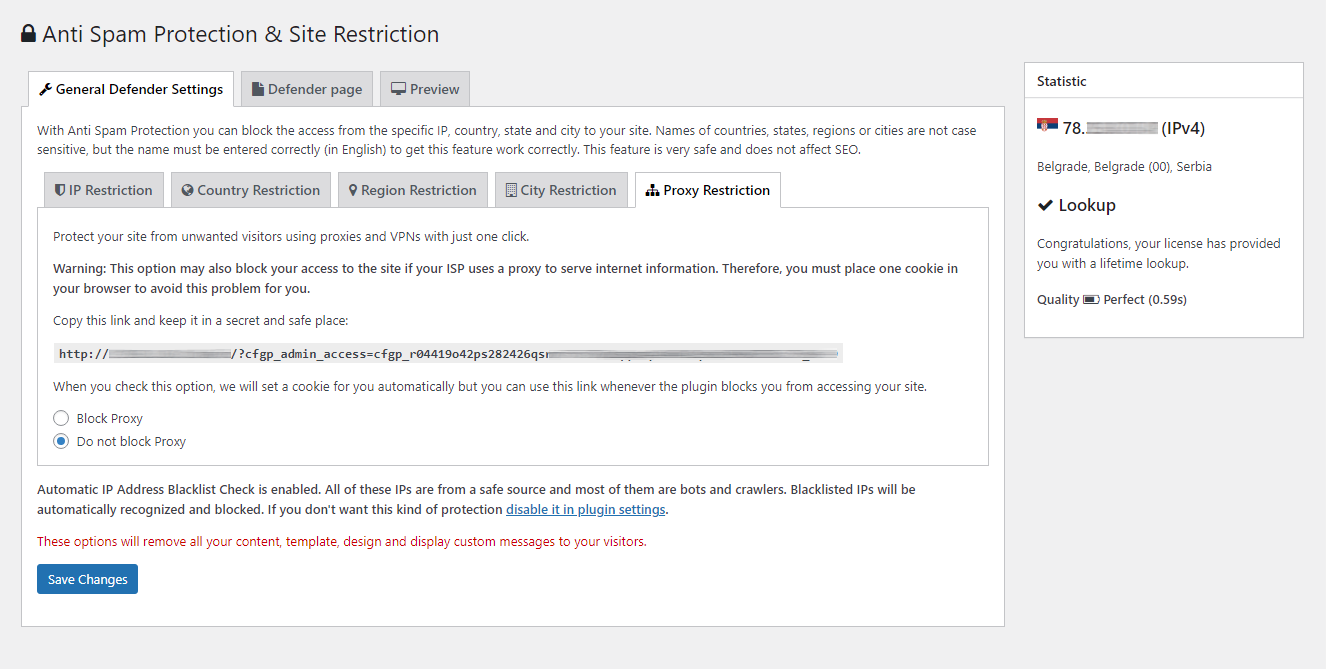Select the Block Proxy radio button
This screenshot has width=1326, height=669.
pyautogui.click(x=61, y=418)
